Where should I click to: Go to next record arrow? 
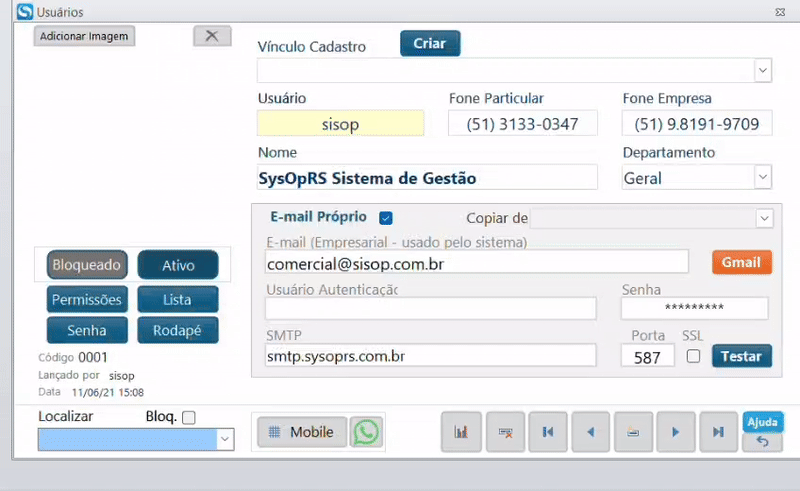point(676,432)
